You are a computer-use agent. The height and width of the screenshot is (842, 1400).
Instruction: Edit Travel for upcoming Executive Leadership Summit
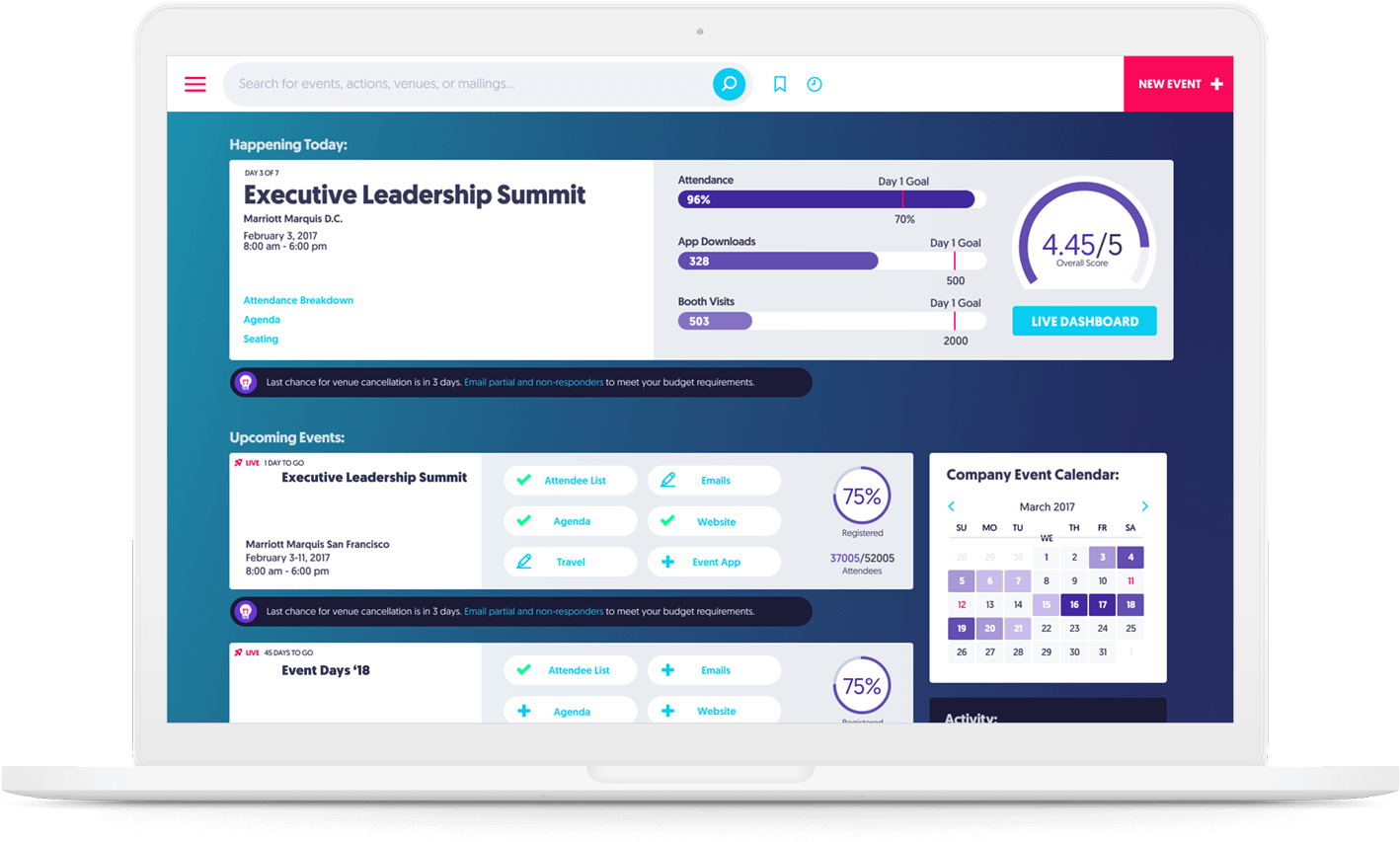(570, 562)
